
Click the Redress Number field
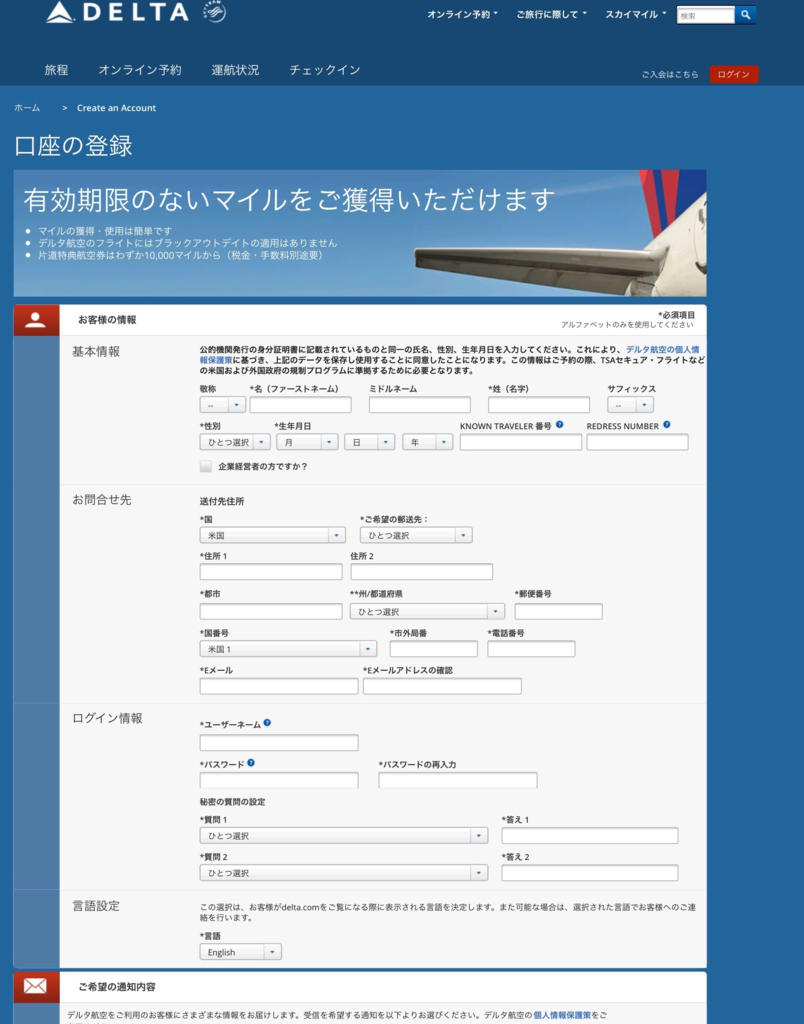coord(637,442)
